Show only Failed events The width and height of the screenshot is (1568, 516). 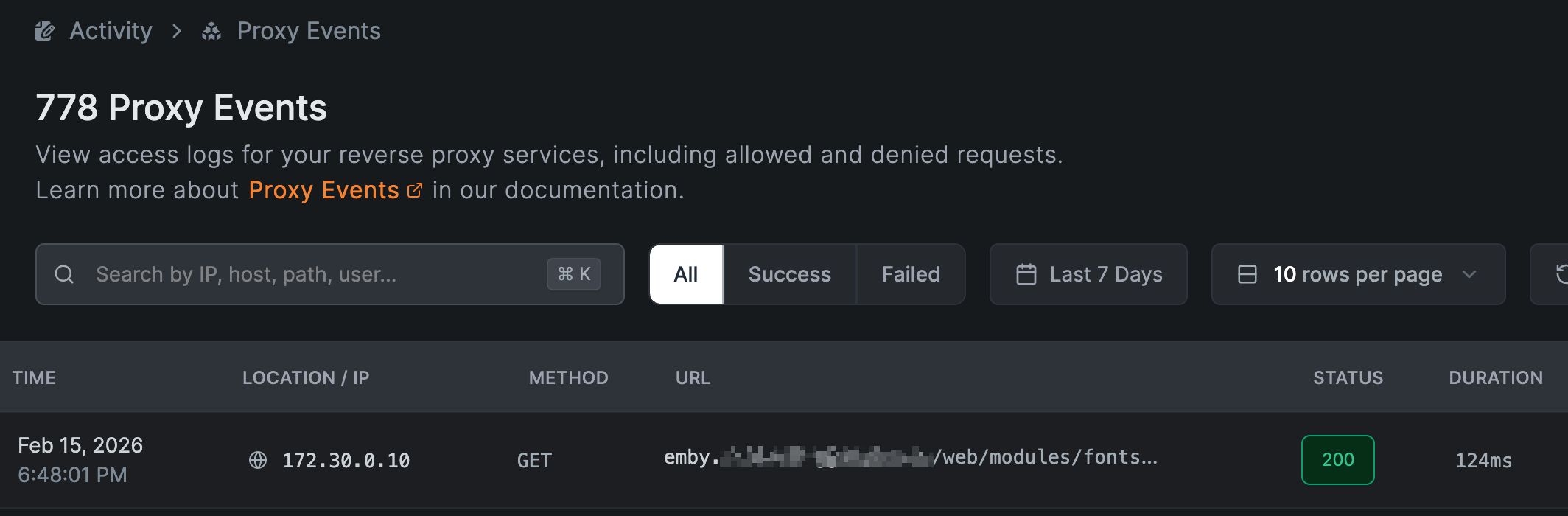click(911, 274)
